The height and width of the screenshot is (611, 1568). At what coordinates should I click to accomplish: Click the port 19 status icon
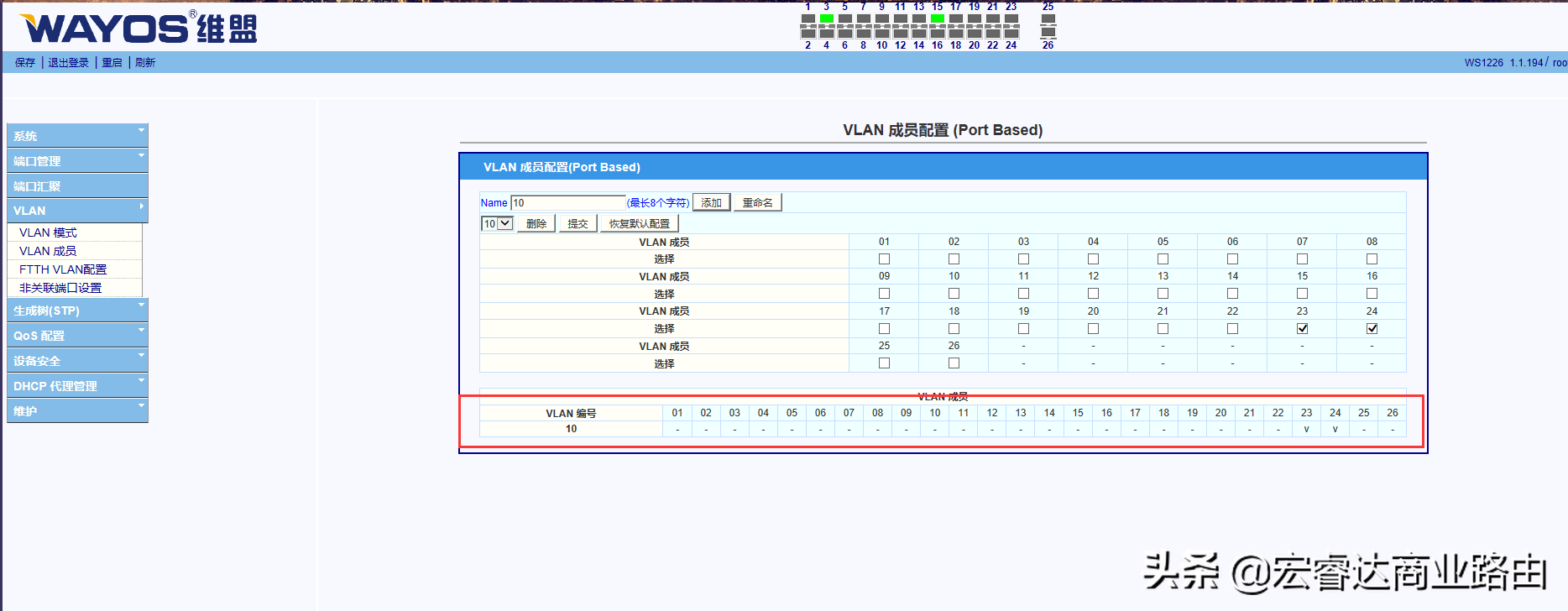[x=975, y=18]
